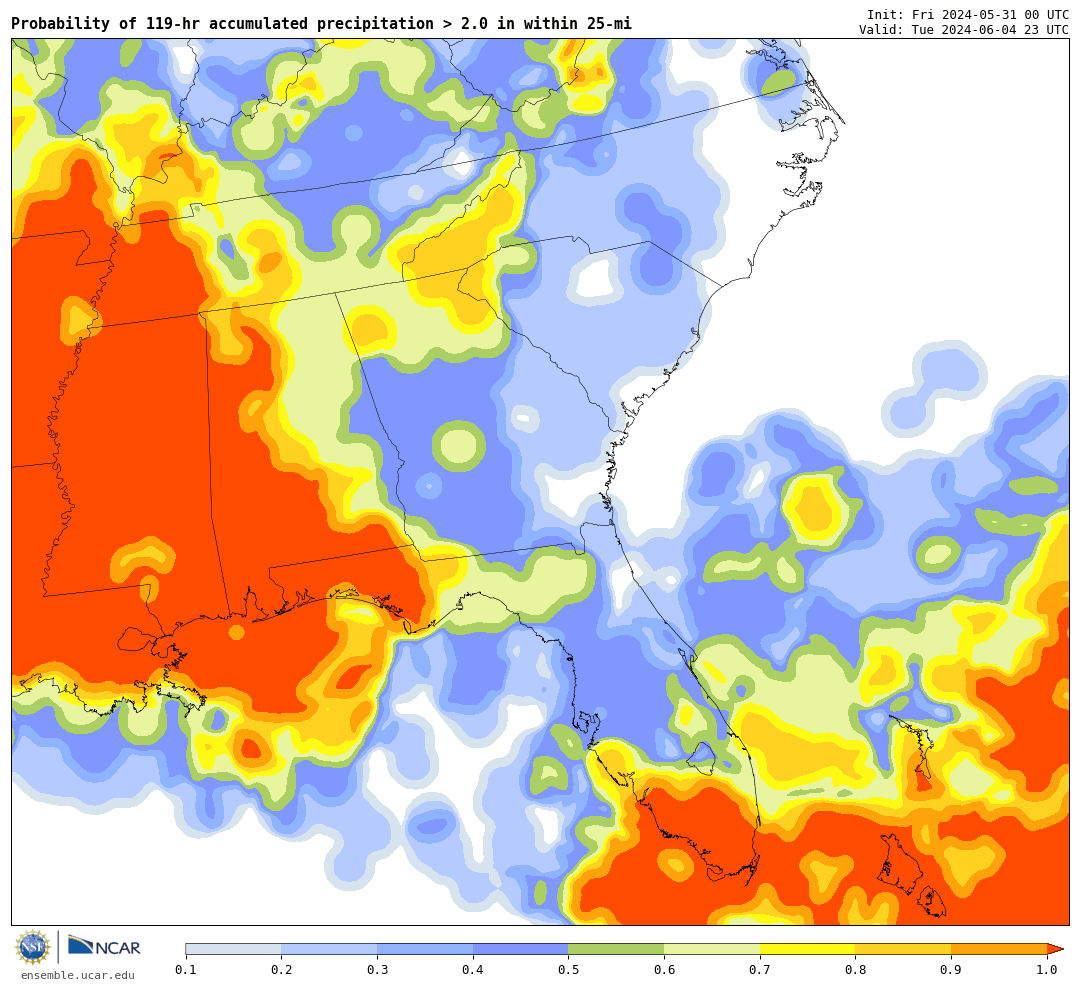The height and width of the screenshot is (988, 1080).
Task: Click the 0.3 colorbar label
Action: (377, 970)
